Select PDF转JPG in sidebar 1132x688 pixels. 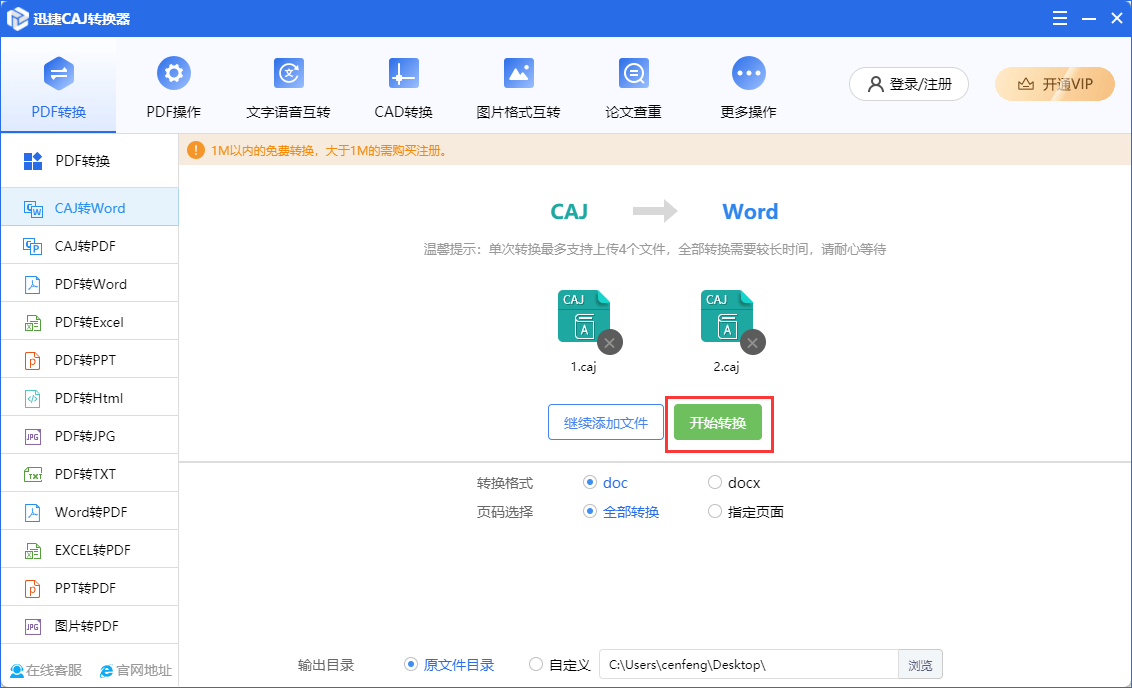pos(90,435)
